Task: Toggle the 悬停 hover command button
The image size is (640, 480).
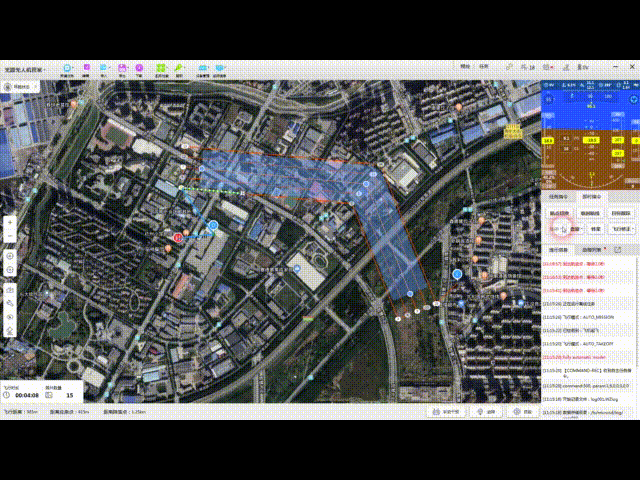Action: [595, 228]
